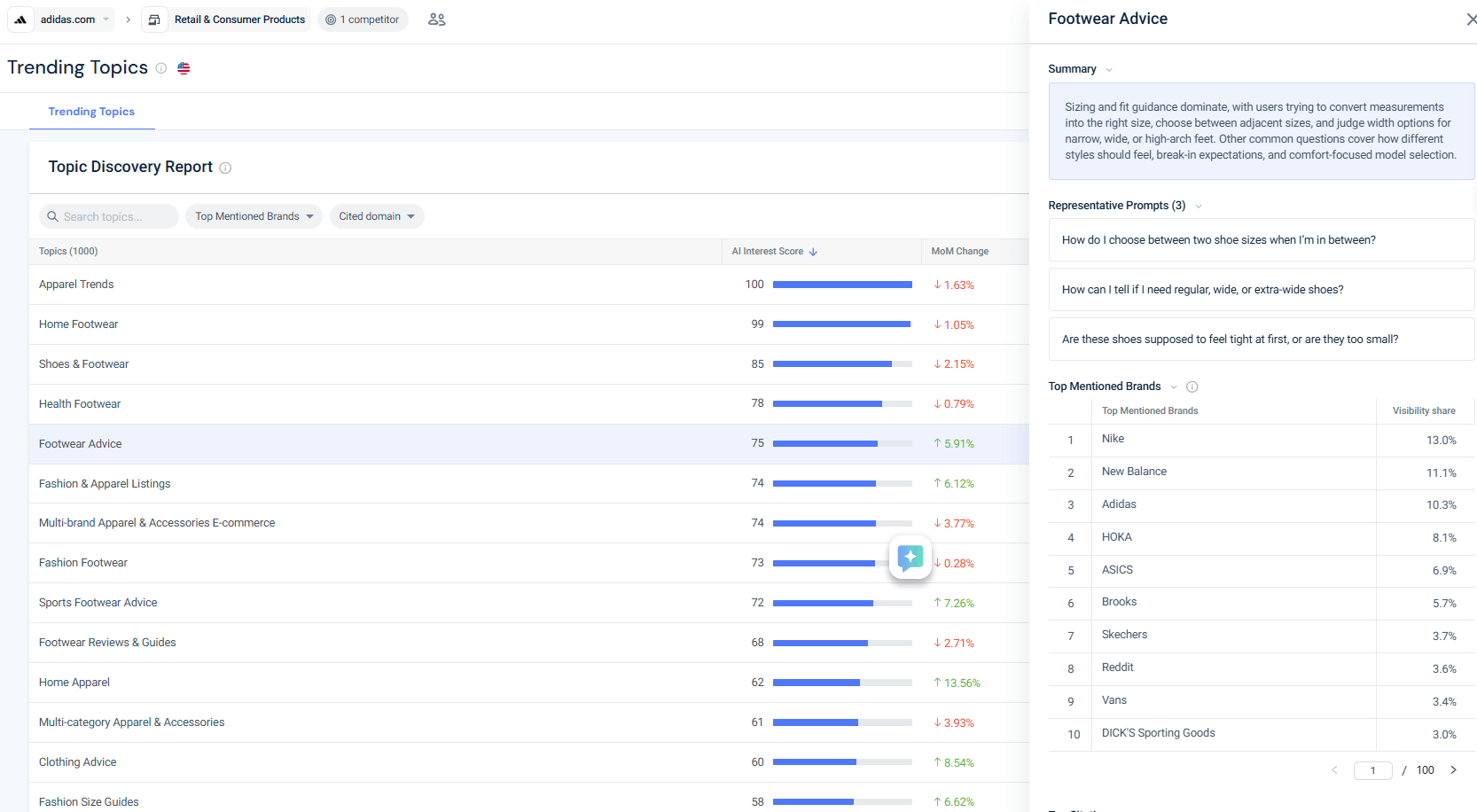Viewport: 1477px width, 812px height.
Task: Click the Summary text box
Action: [1262, 131]
